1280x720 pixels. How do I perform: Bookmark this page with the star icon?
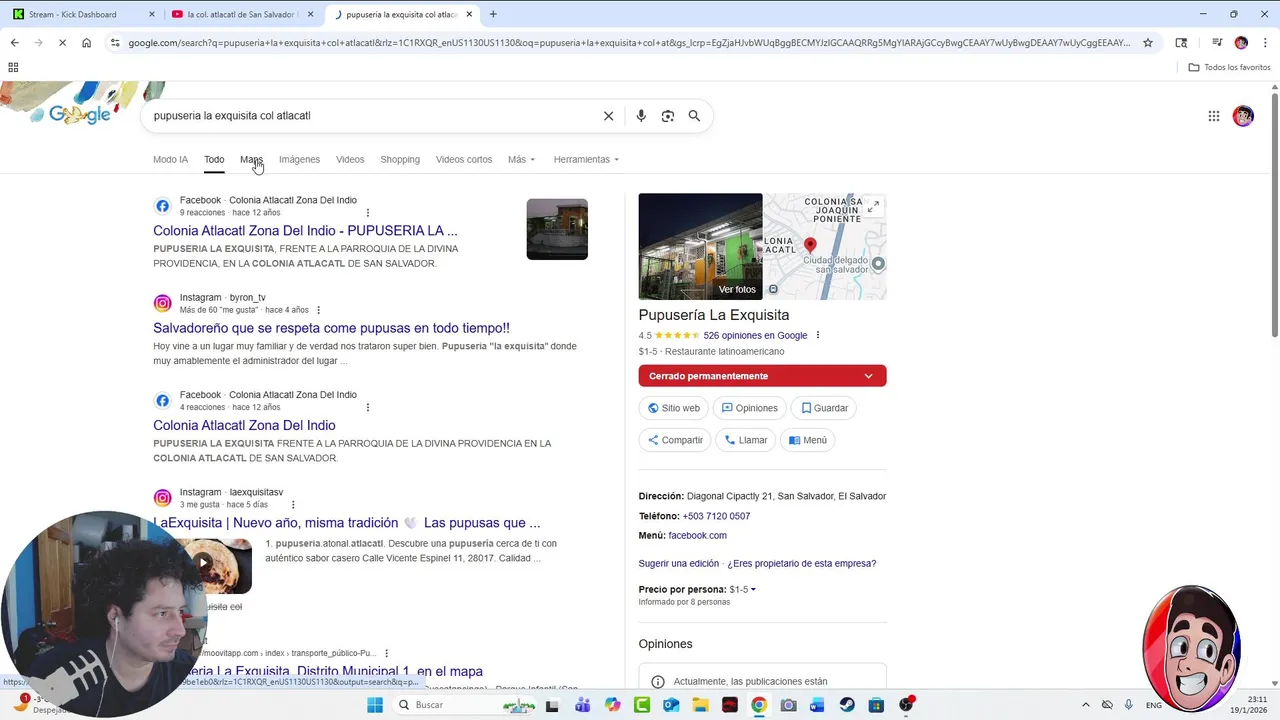coord(1148,43)
